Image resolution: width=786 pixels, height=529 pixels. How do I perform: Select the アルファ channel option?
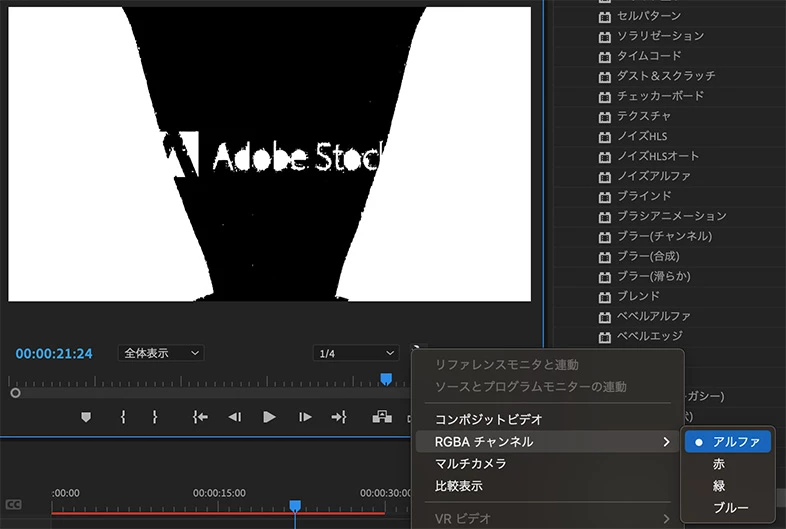click(728, 442)
